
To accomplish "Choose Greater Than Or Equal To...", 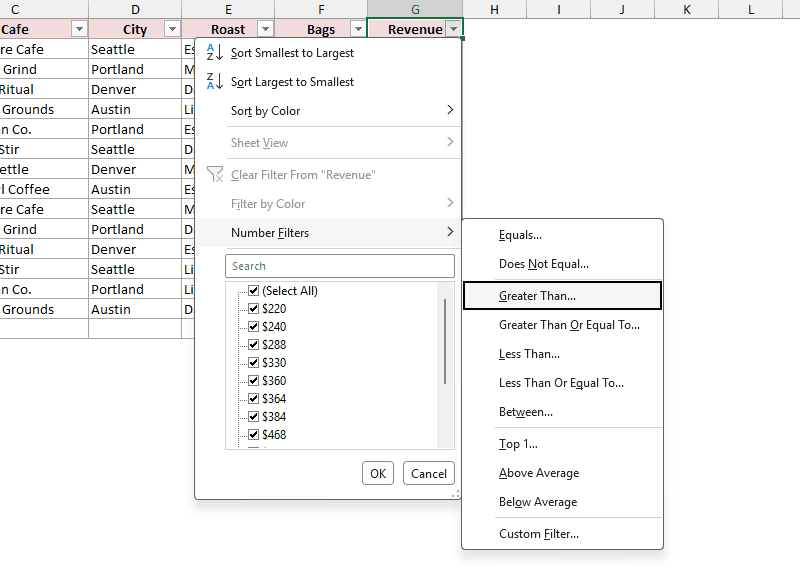I will (562, 325).
